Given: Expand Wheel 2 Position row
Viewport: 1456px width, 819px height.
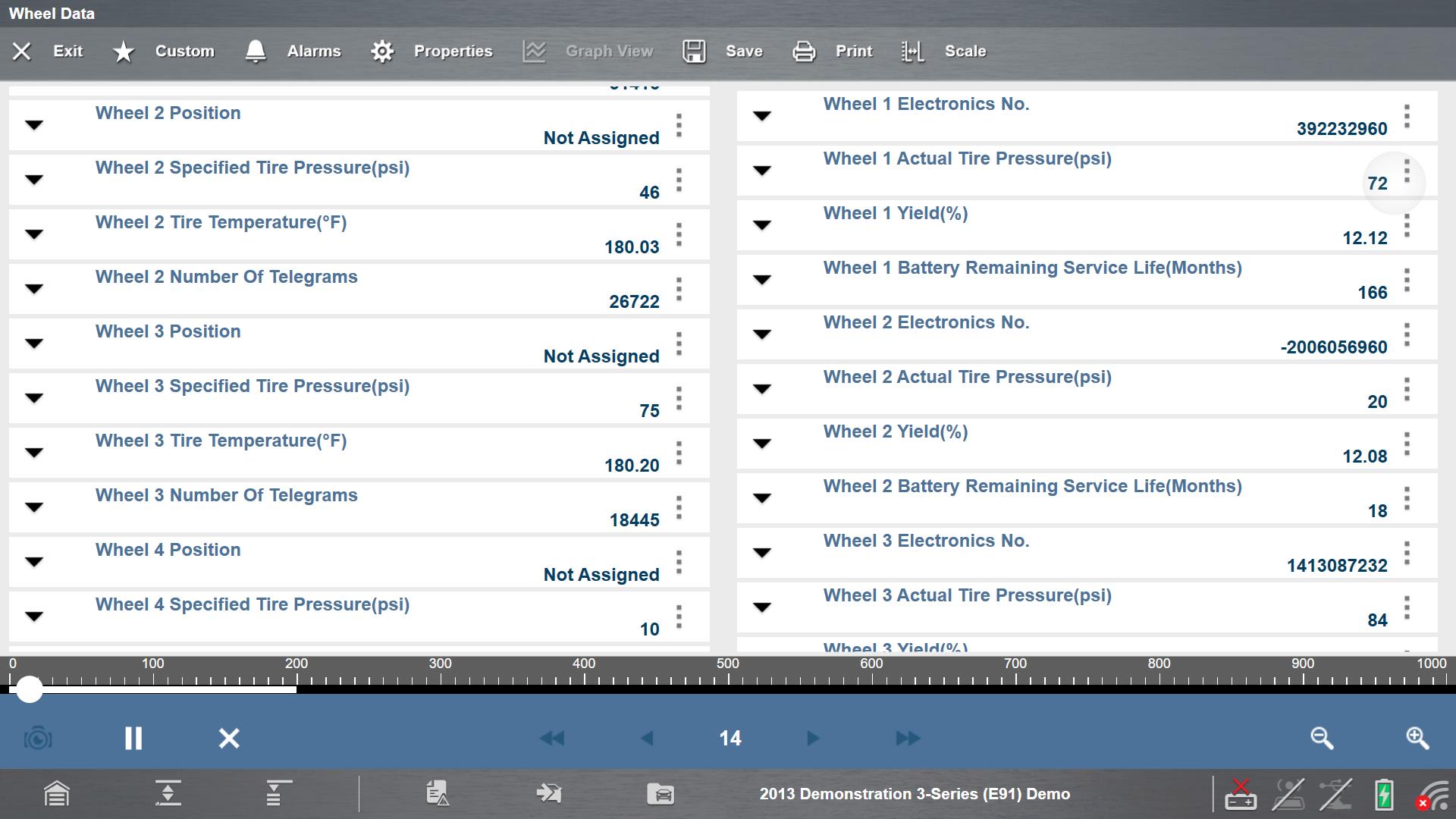Looking at the screenshot, I should coord(34,125).
